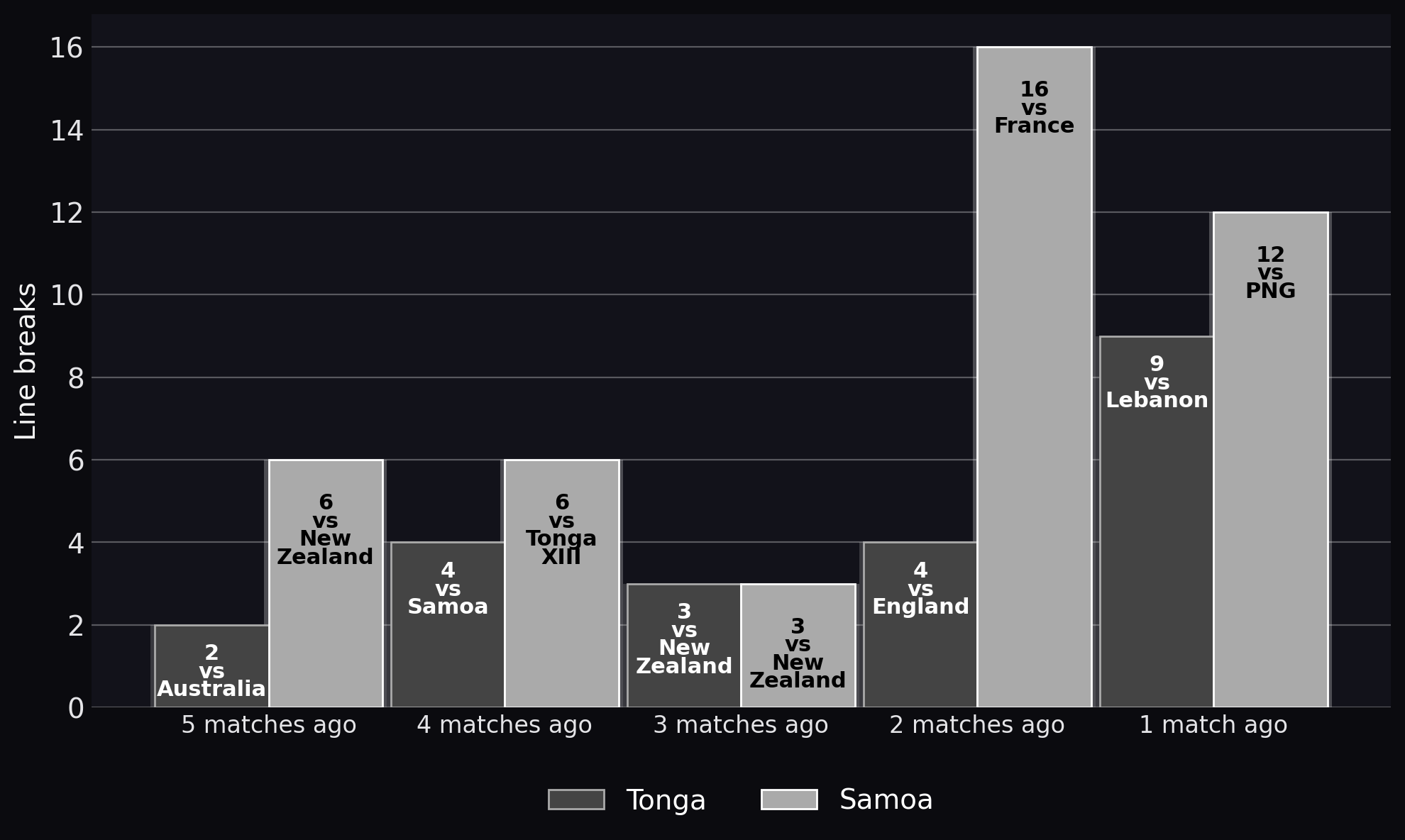The height and width of the screenshot is (840, 1405).
Task: Click the '1 match ago' axis label
Action: click(x=1213, y=725)
